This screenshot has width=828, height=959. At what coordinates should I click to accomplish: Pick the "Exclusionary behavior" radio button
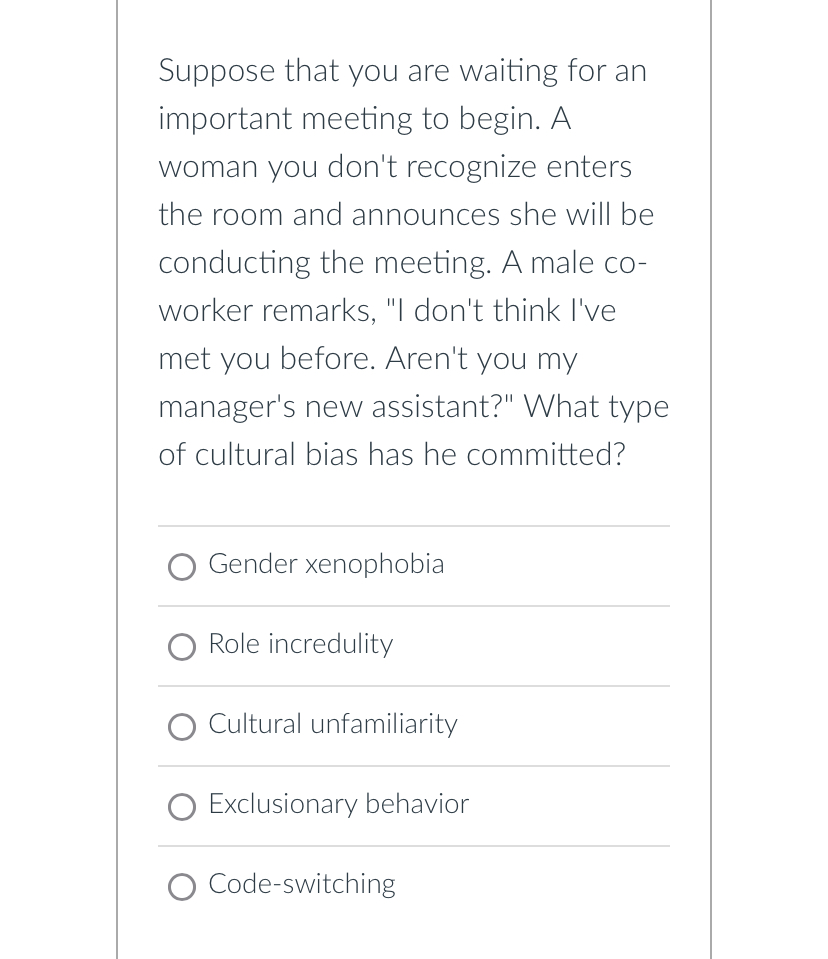[x=182, y=807]
